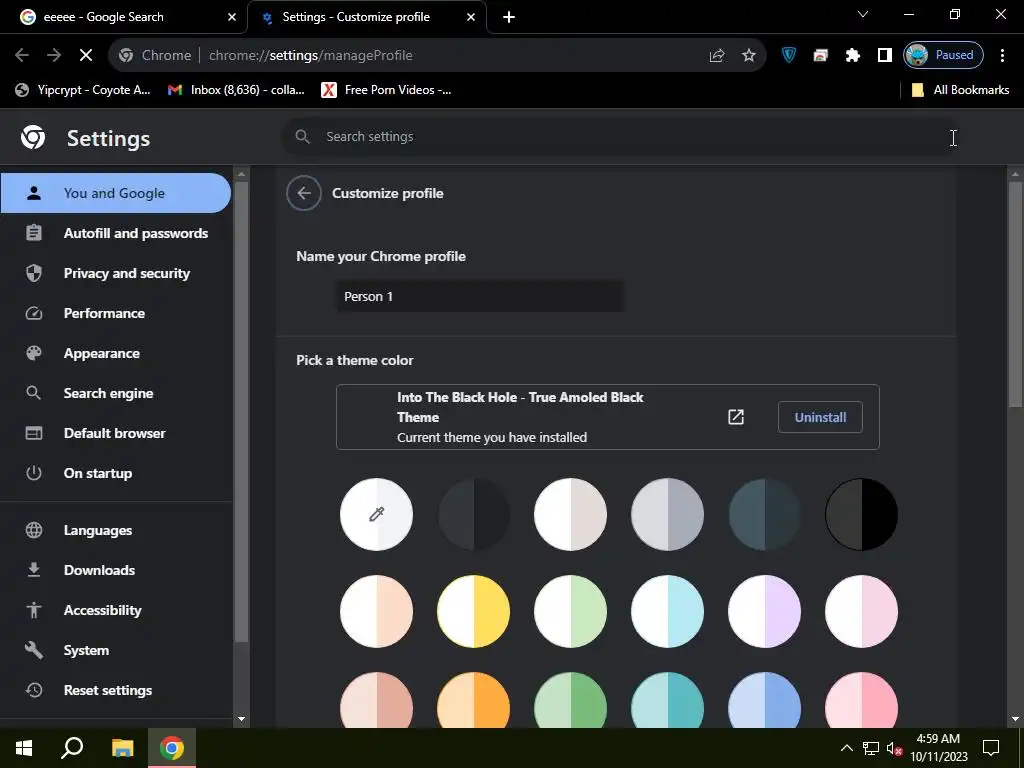
Task: Open the Paused profile avatar button
Action: tap(943, 56)
